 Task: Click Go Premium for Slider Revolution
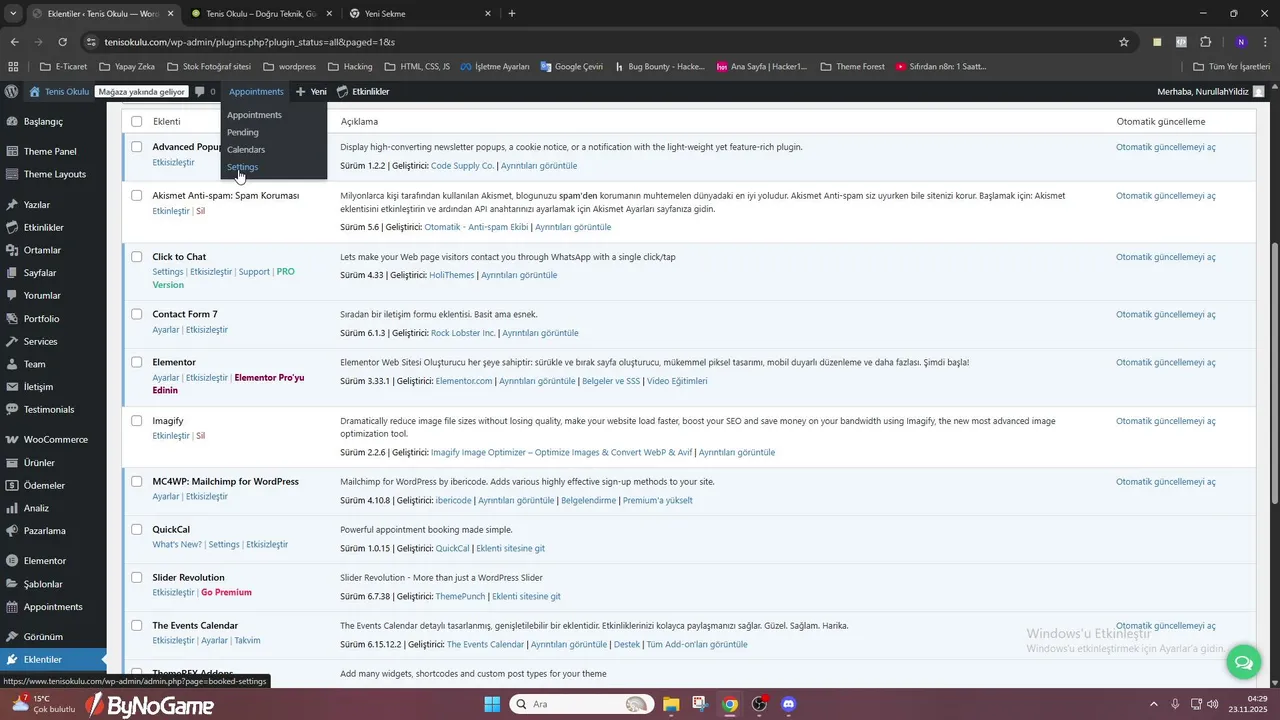226,593
